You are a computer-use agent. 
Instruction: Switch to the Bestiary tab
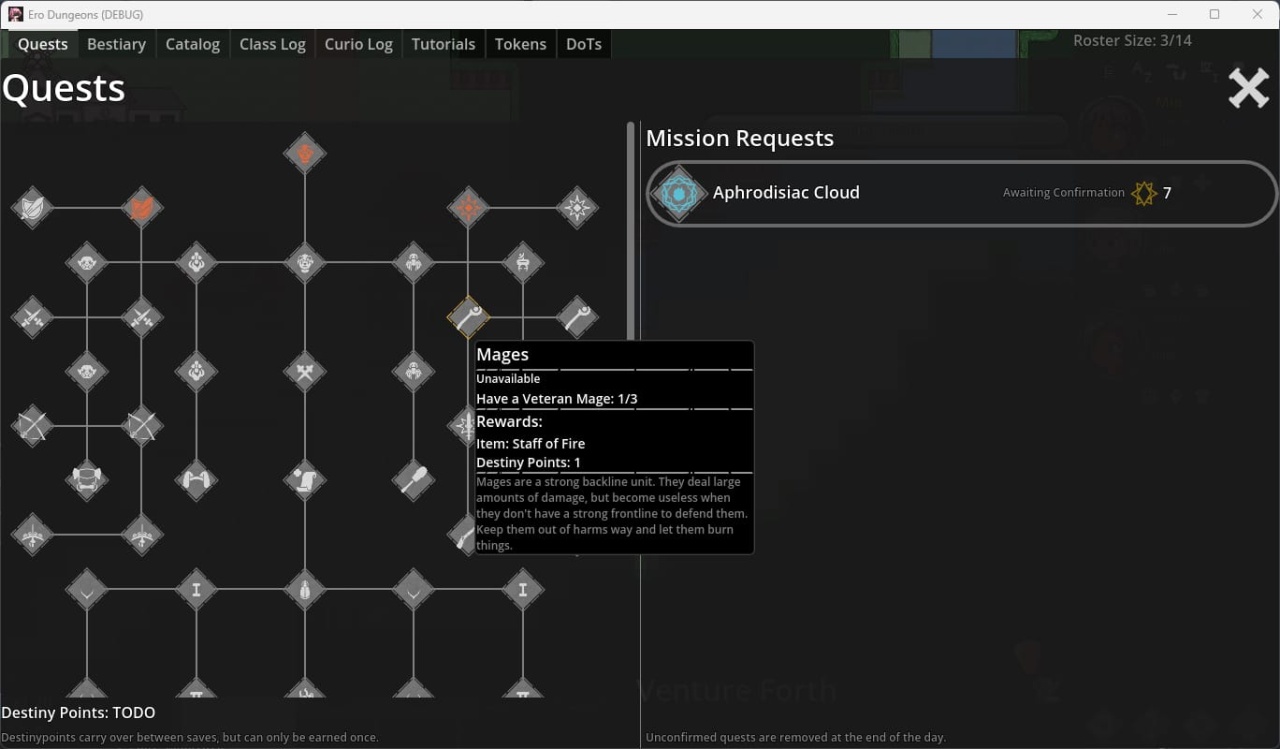(116, 44)
